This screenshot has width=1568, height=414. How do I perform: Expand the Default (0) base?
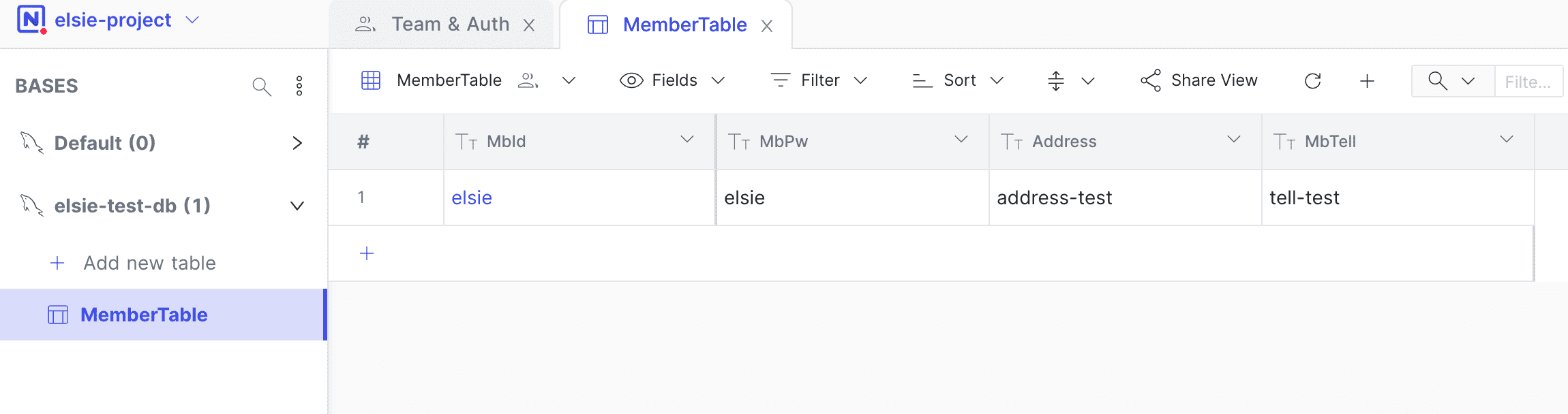[297, 143]
